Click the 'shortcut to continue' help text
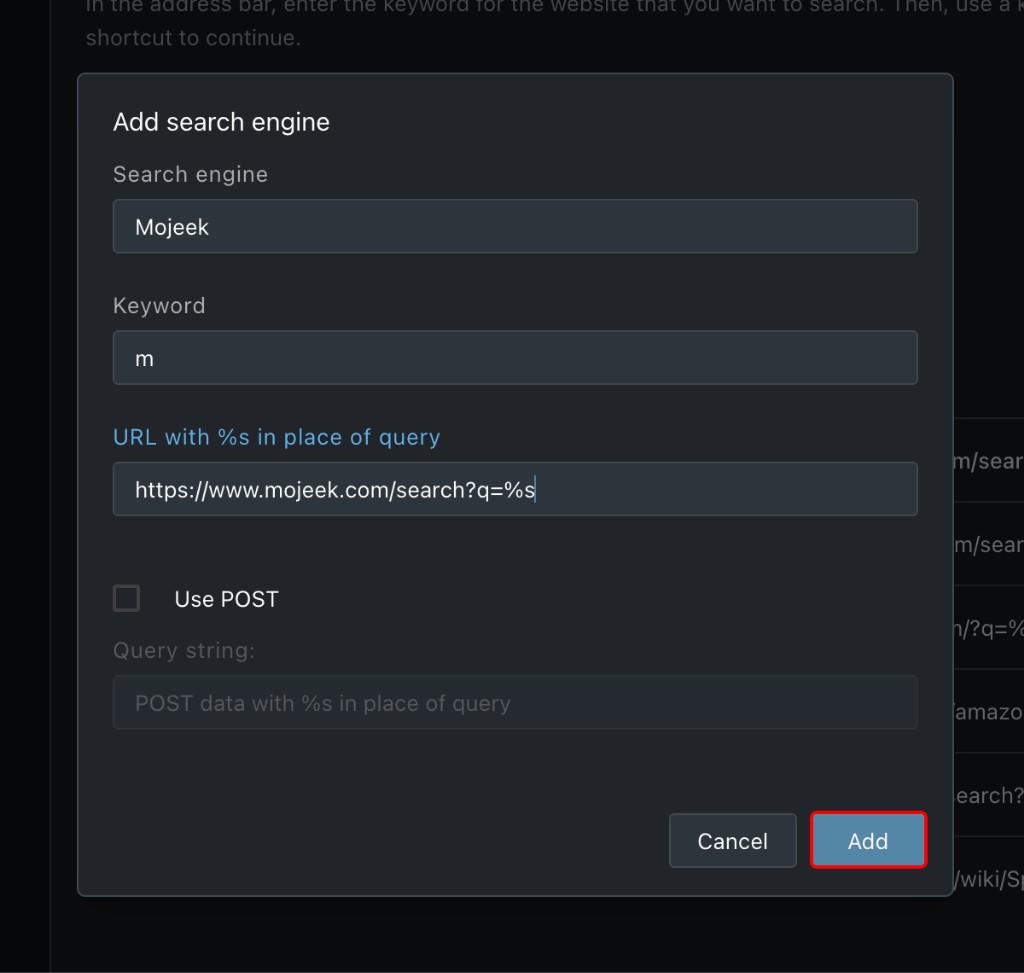Image resolution: width=1024 pixels, height=973 pixels. tap(193, 38)
